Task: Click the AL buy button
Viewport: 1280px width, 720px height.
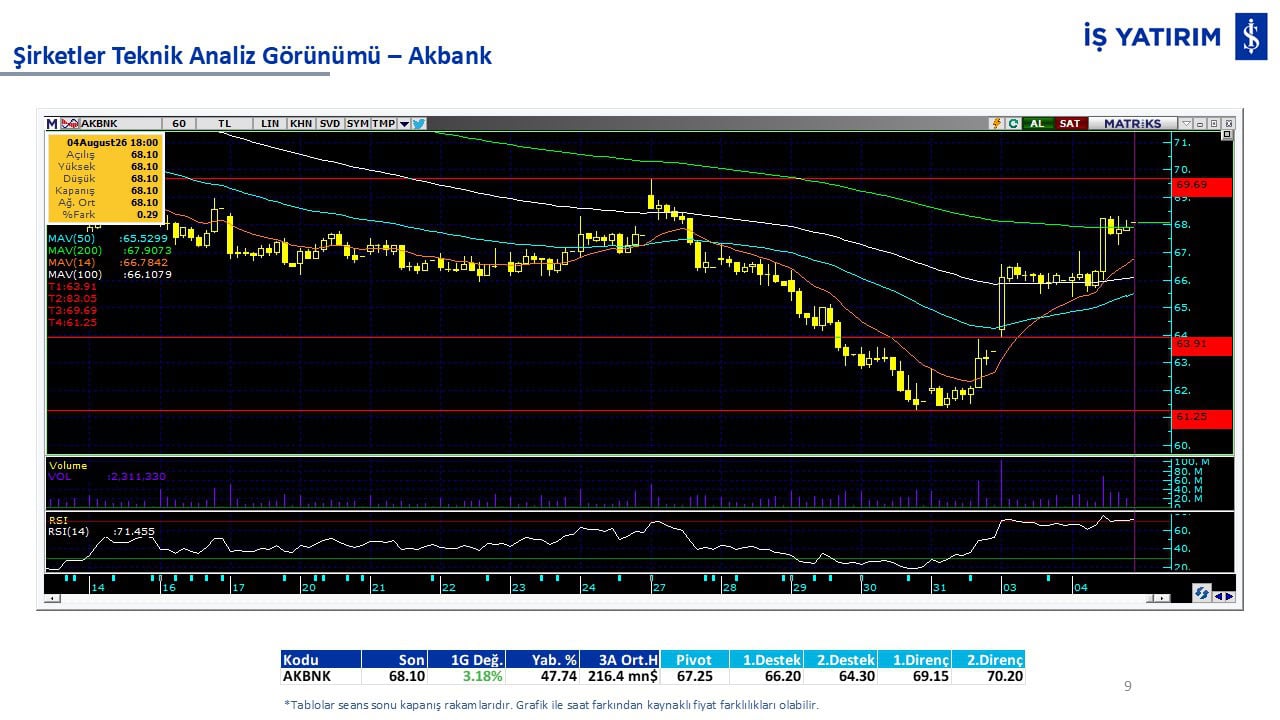Action: (1037, 123)
